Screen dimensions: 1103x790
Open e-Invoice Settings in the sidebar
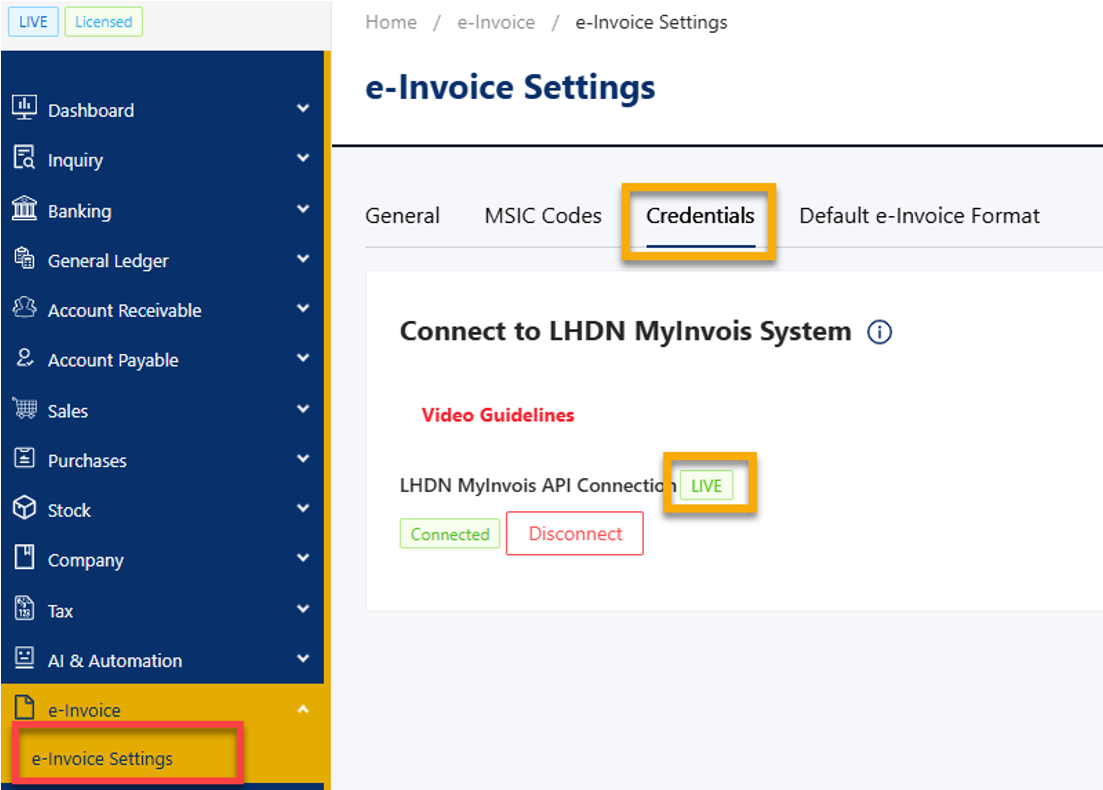(x=103, y=758)
